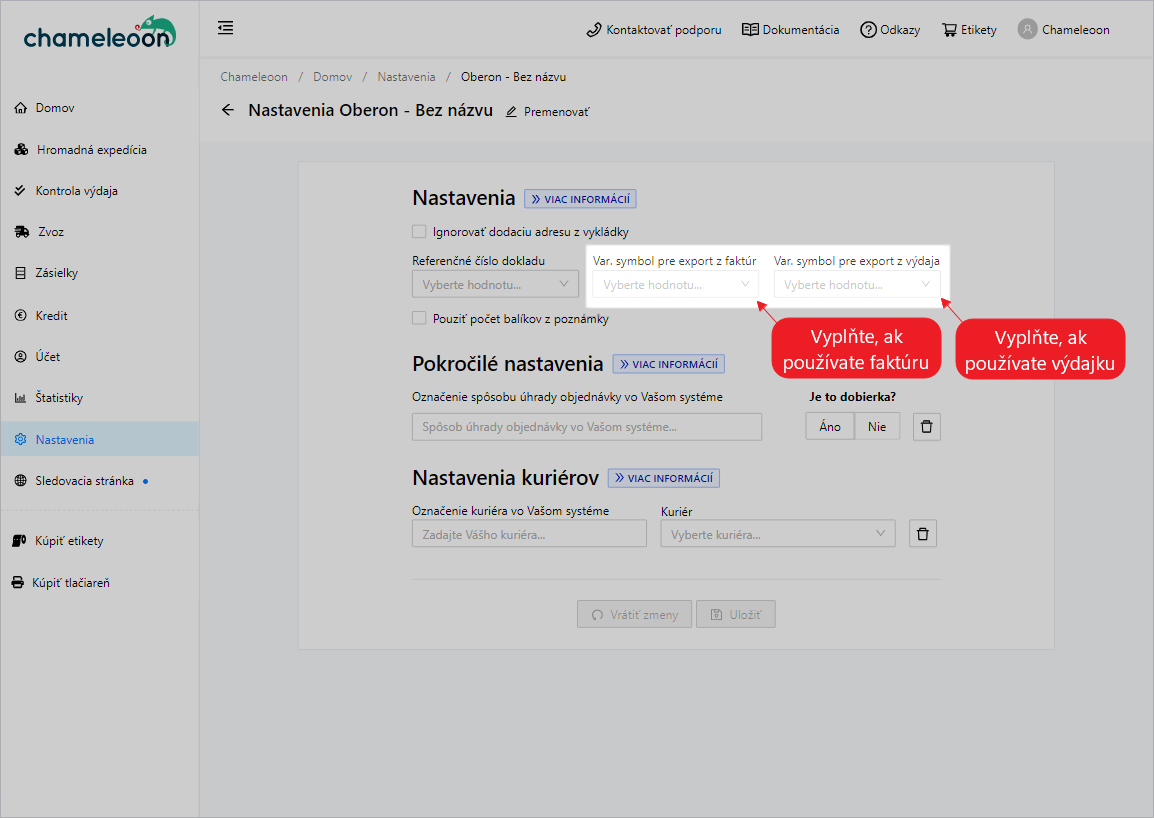1154x818 pixels.
Task: Expand Var. symbol pre export z faktúr dropdown
Action: click(x=675, y=285)
